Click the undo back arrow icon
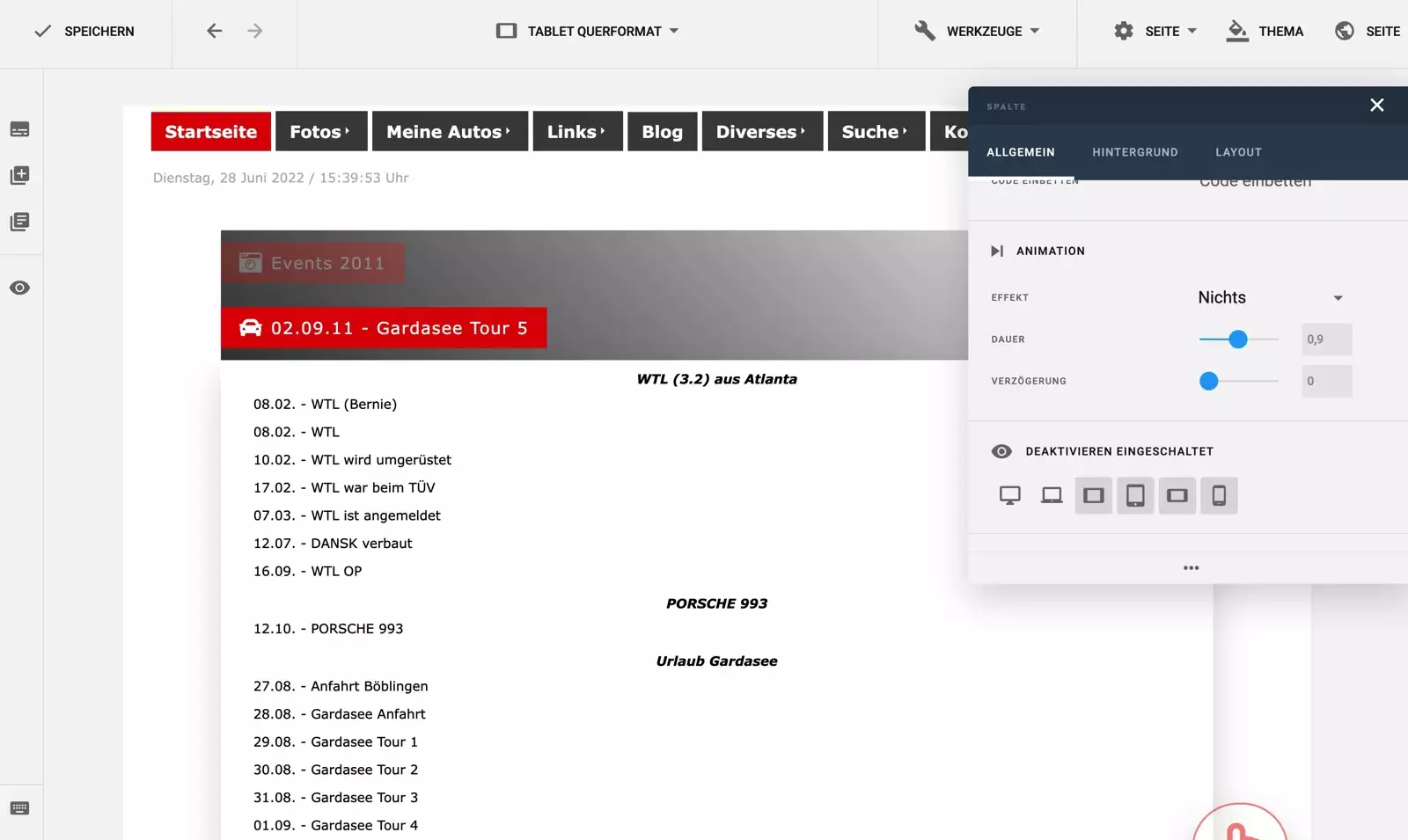This screenshot has height=840, width=1408. tap(214, 31)
